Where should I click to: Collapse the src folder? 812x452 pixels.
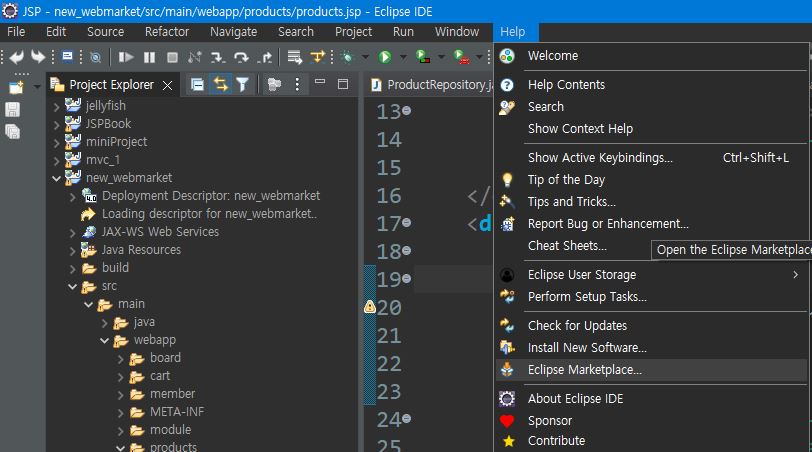point(72,286)
